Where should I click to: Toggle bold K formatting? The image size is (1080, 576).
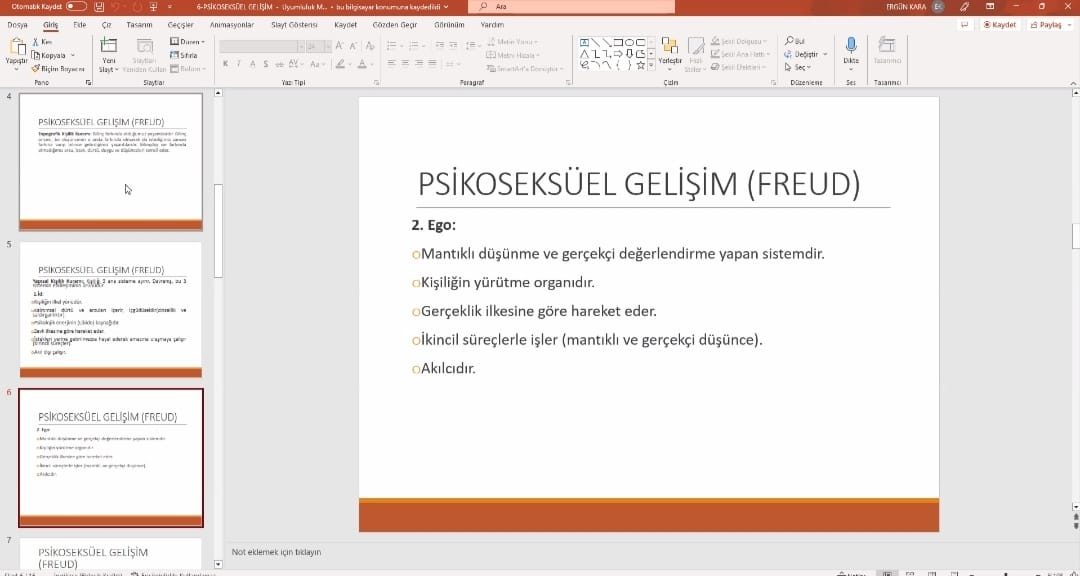(x=225, y=64)
